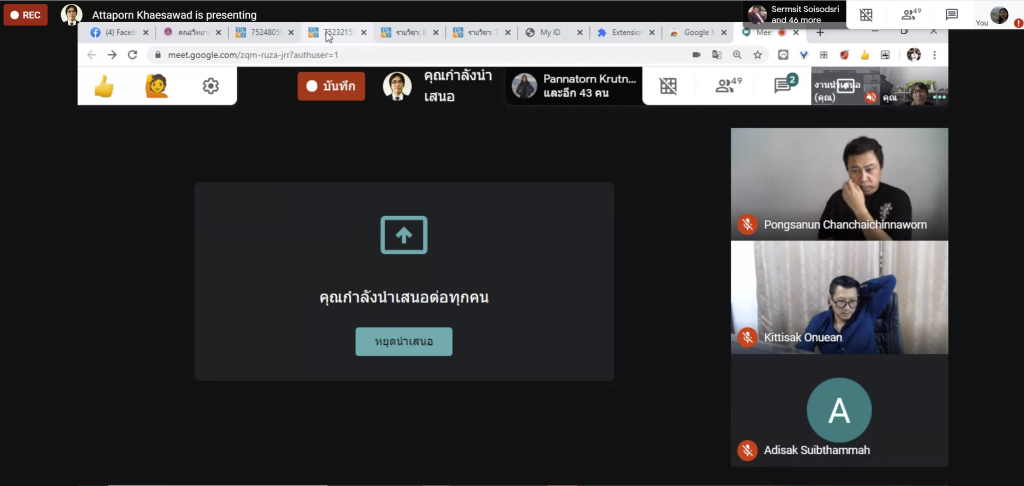This screenshot has height=486, width=1024.
Task: Open a new browser tab with plus button
Action: (x=820, y=32)
